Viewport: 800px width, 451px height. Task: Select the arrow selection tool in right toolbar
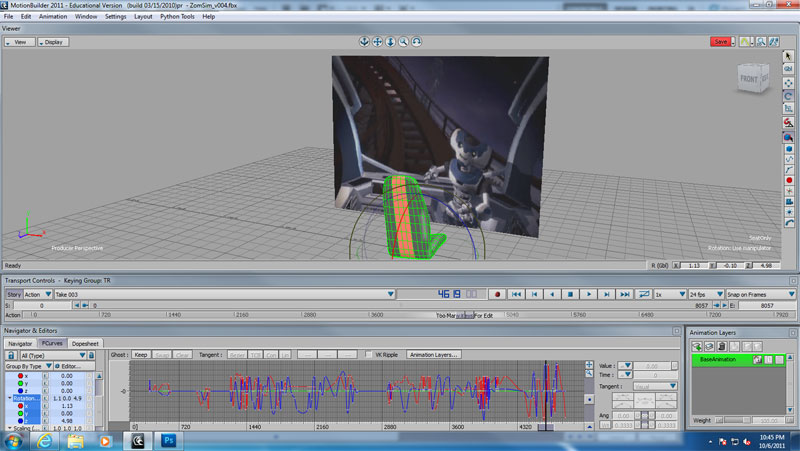(x=788, y=56)
